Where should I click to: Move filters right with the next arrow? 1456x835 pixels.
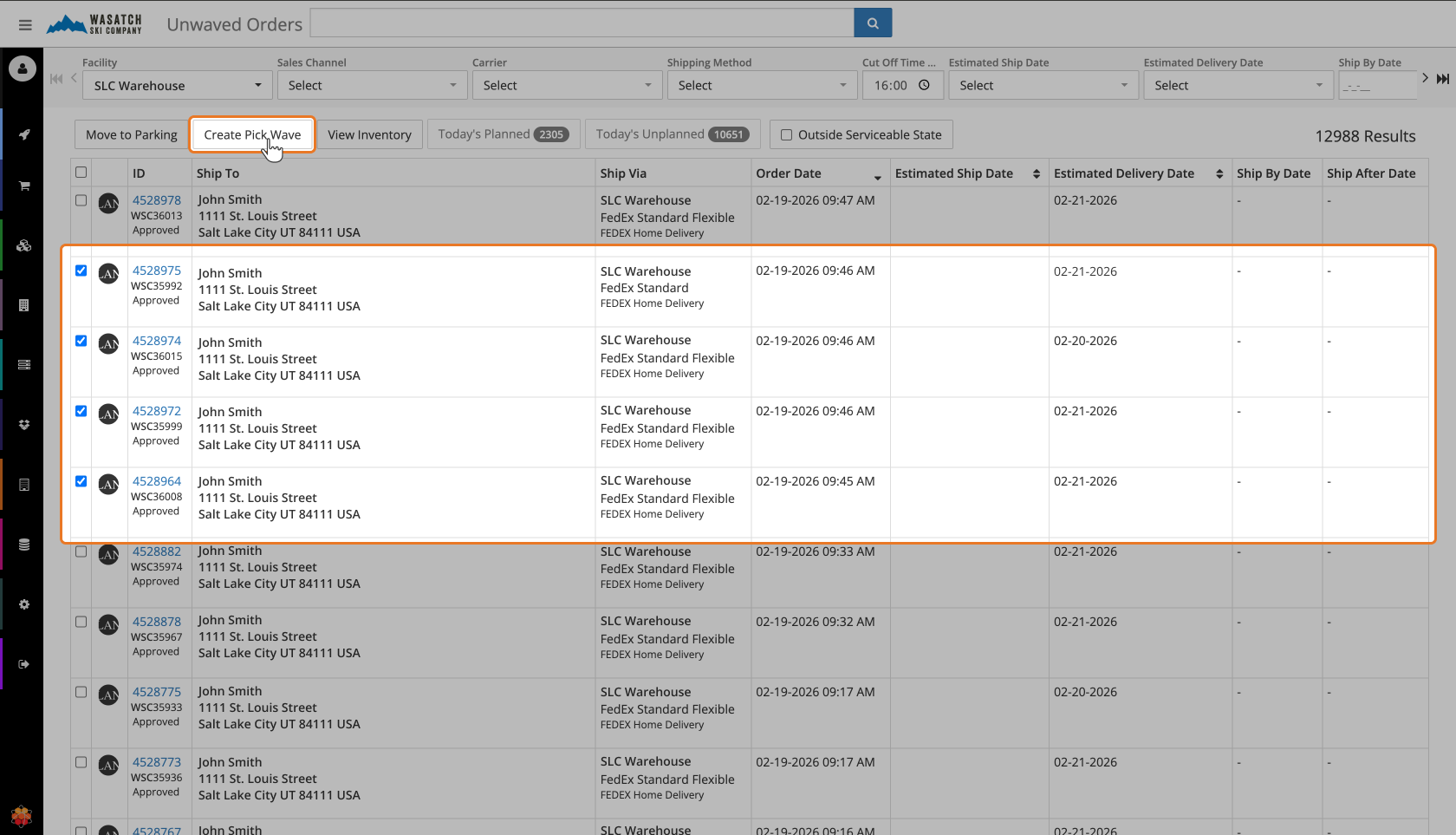(1425, 78)
